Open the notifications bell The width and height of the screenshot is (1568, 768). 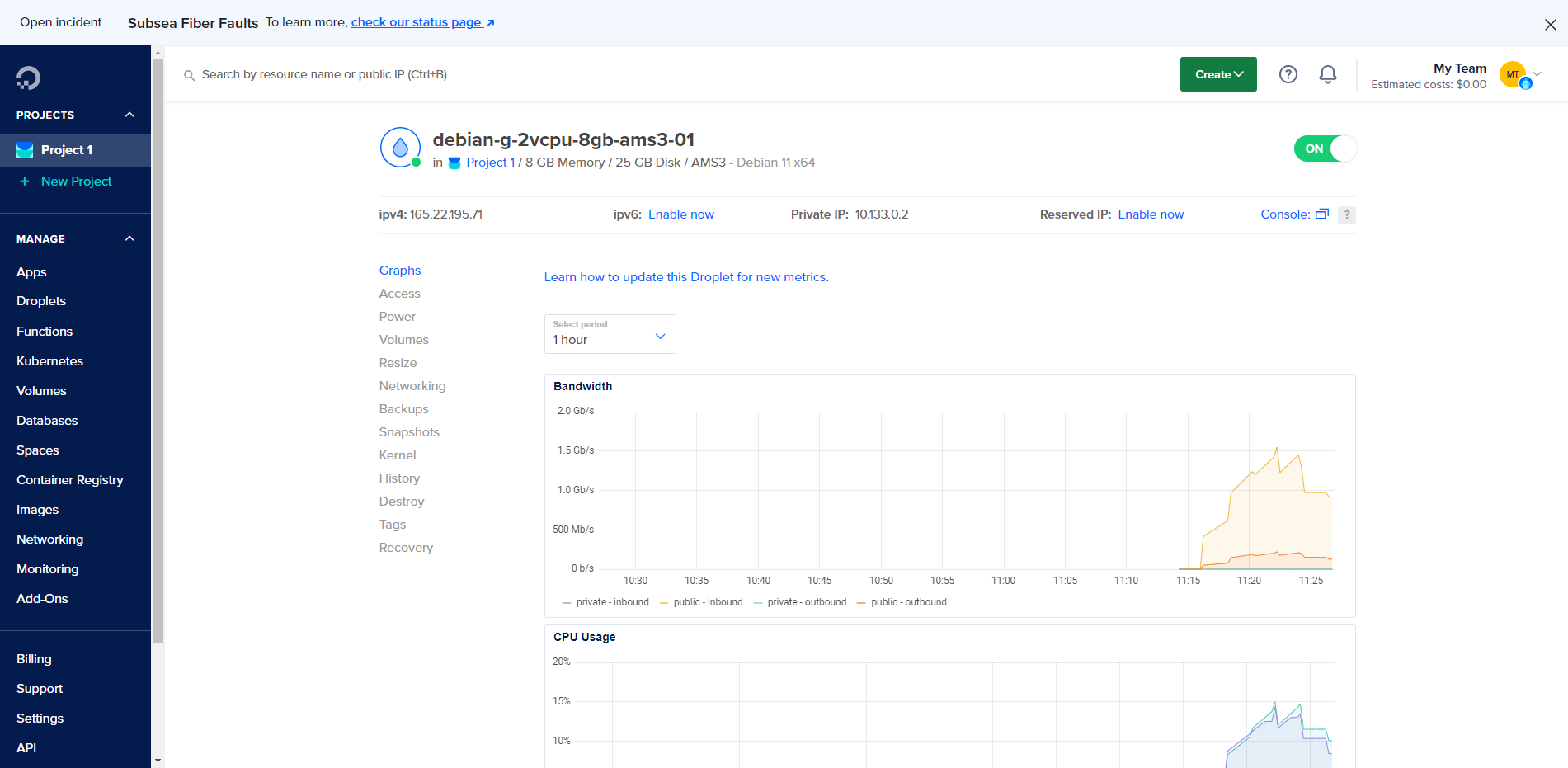[x=1327, y=74]
